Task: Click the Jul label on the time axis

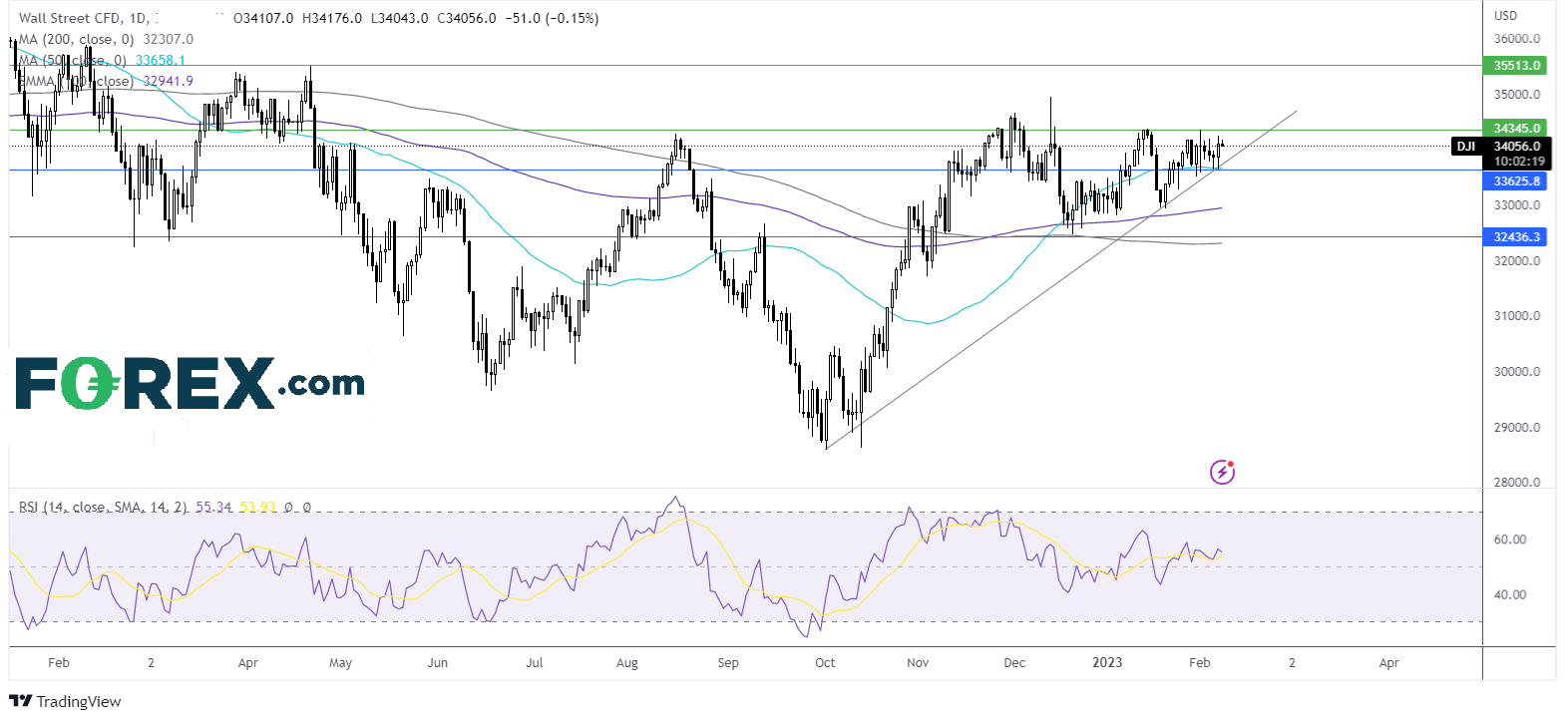Action: (535, 663)
